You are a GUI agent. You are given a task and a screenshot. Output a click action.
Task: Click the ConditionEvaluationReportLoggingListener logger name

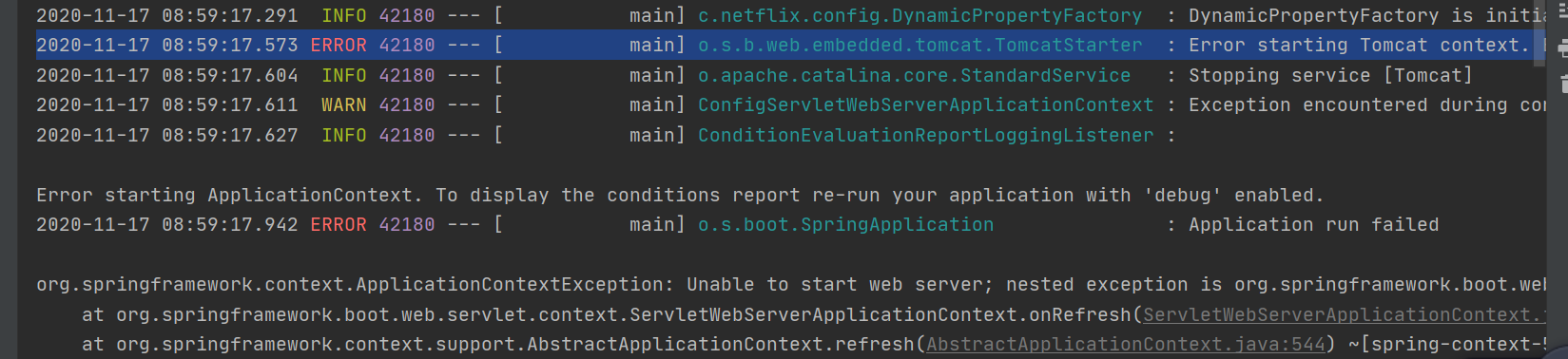point(925,135)
